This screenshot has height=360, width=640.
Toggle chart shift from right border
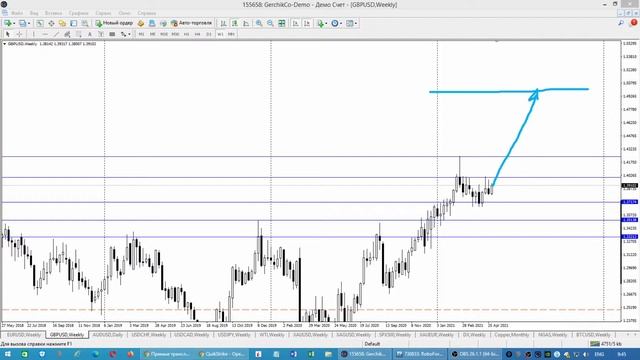click(x=307, y=23)
